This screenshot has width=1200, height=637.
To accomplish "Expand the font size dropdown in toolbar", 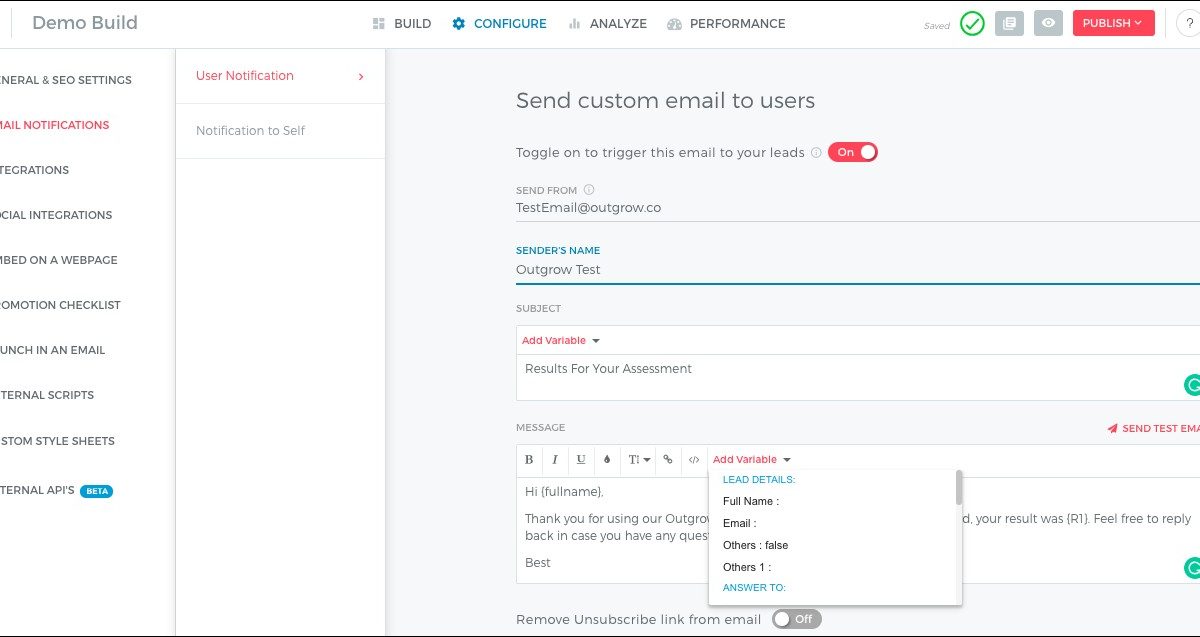I will pyautogui.click(x=638, y=460).
